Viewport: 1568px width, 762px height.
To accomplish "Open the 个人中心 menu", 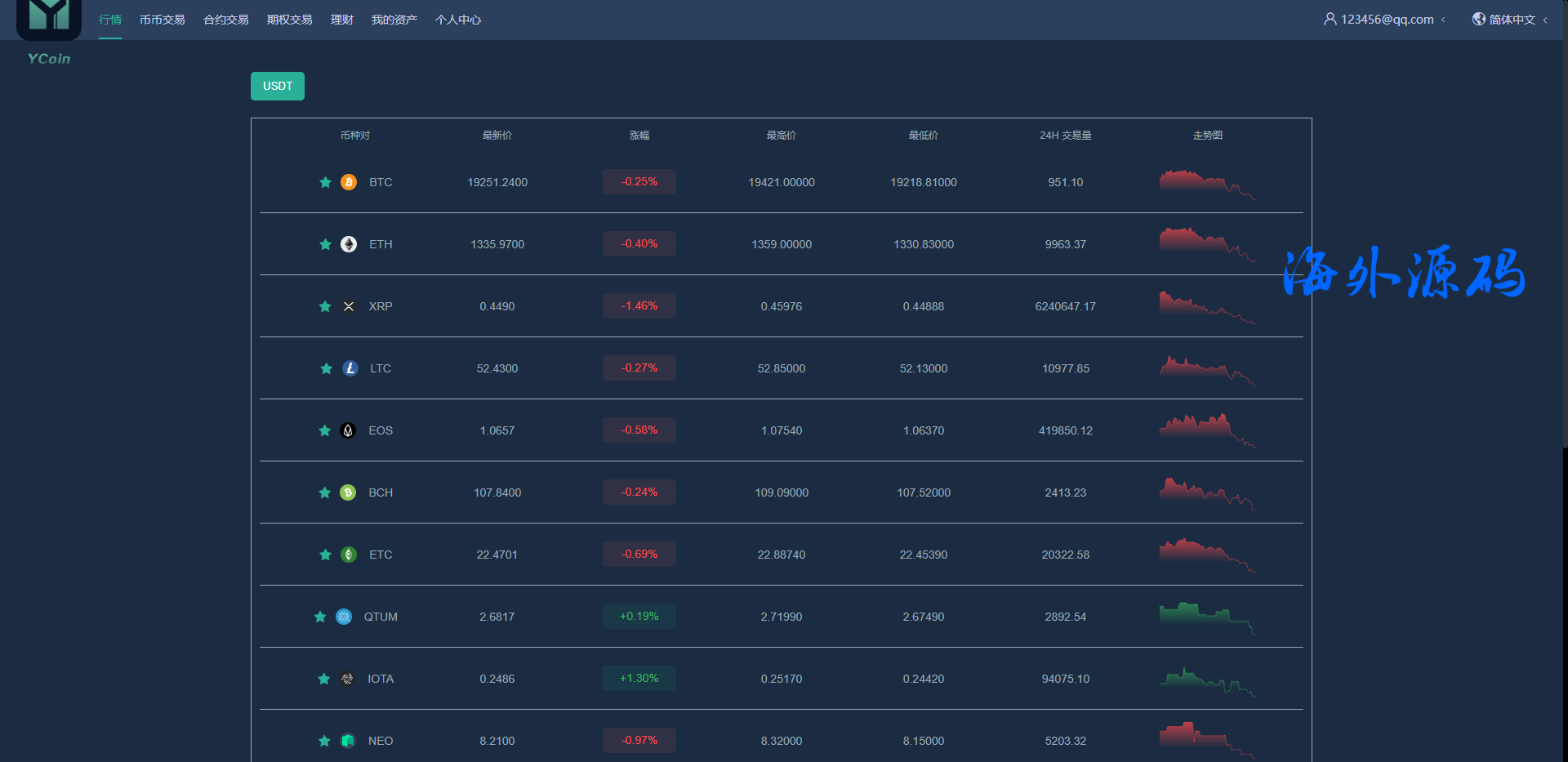I will pos(458,20).
